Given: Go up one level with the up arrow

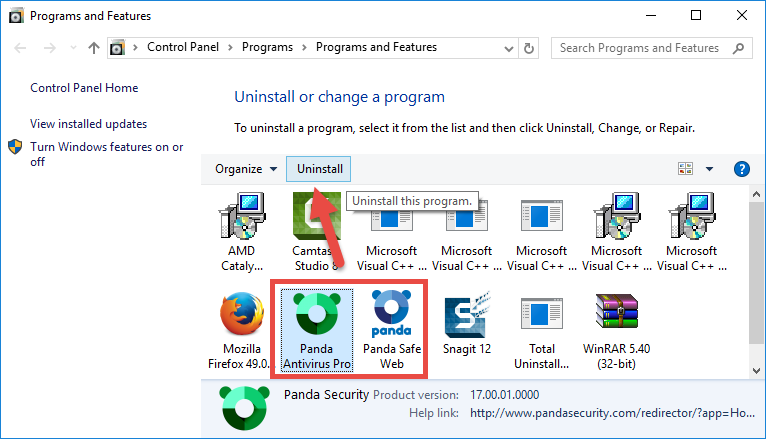Looking at the screenshot, I should [x=93, y=48].
